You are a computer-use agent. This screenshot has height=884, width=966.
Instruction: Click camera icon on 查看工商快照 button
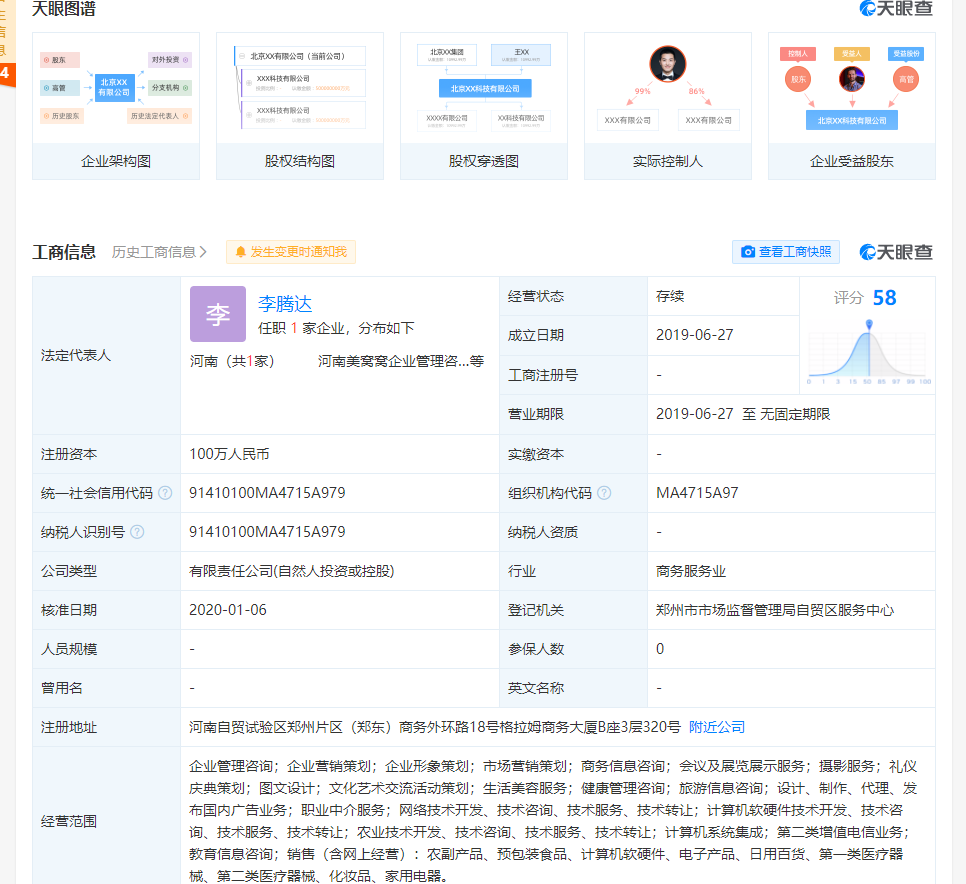point(747,252)
